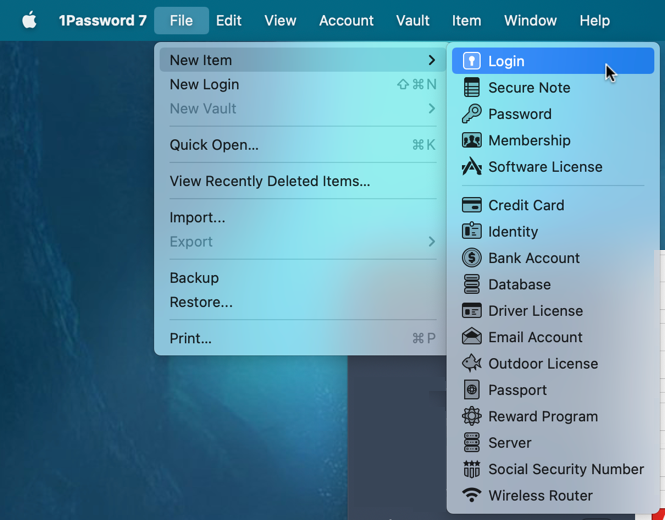Viewport: 665px width, 520px height.
Task: Click the Server rack icon
Action: pos(471,442)
